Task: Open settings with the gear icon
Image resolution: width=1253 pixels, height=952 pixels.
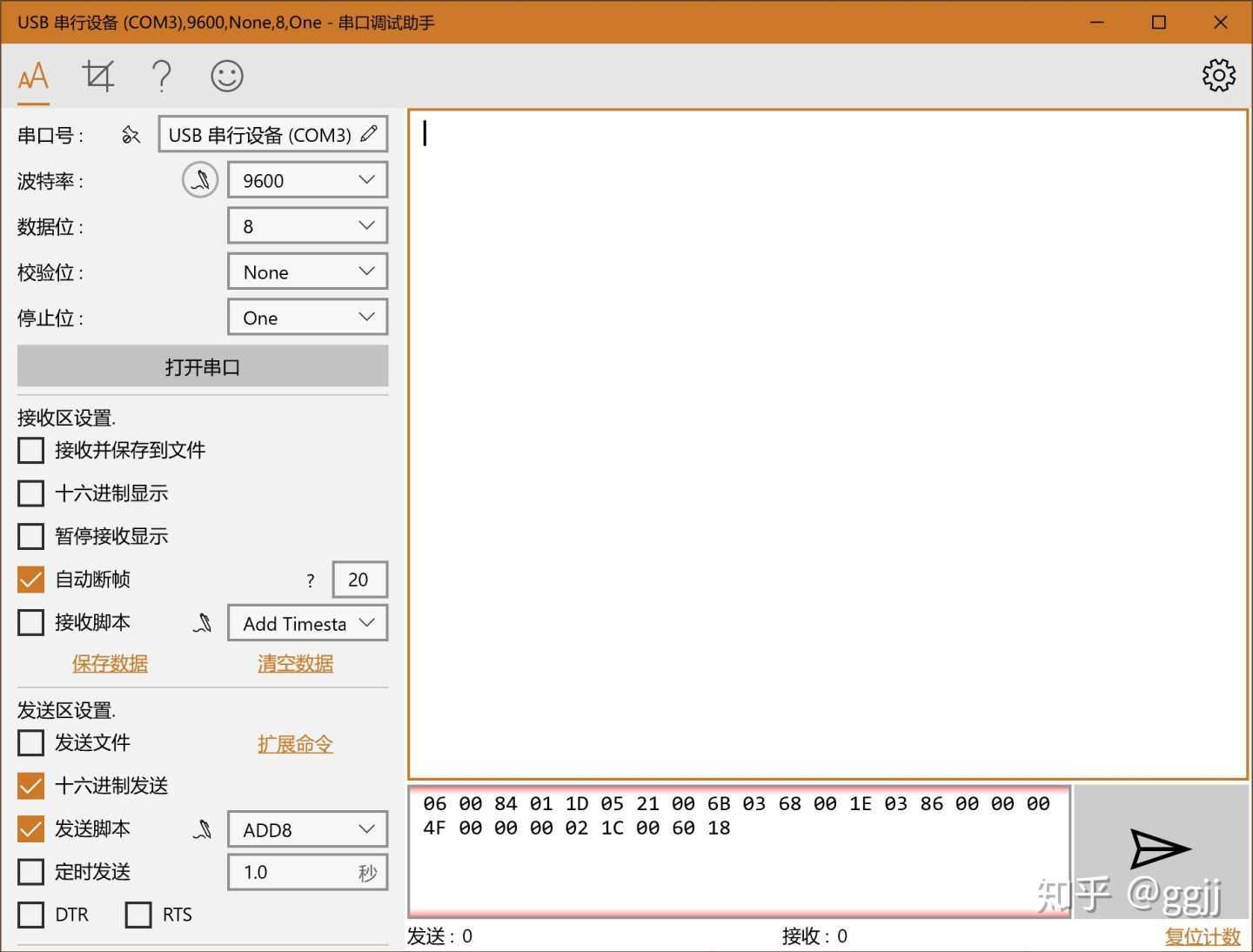Action: 1219,76
